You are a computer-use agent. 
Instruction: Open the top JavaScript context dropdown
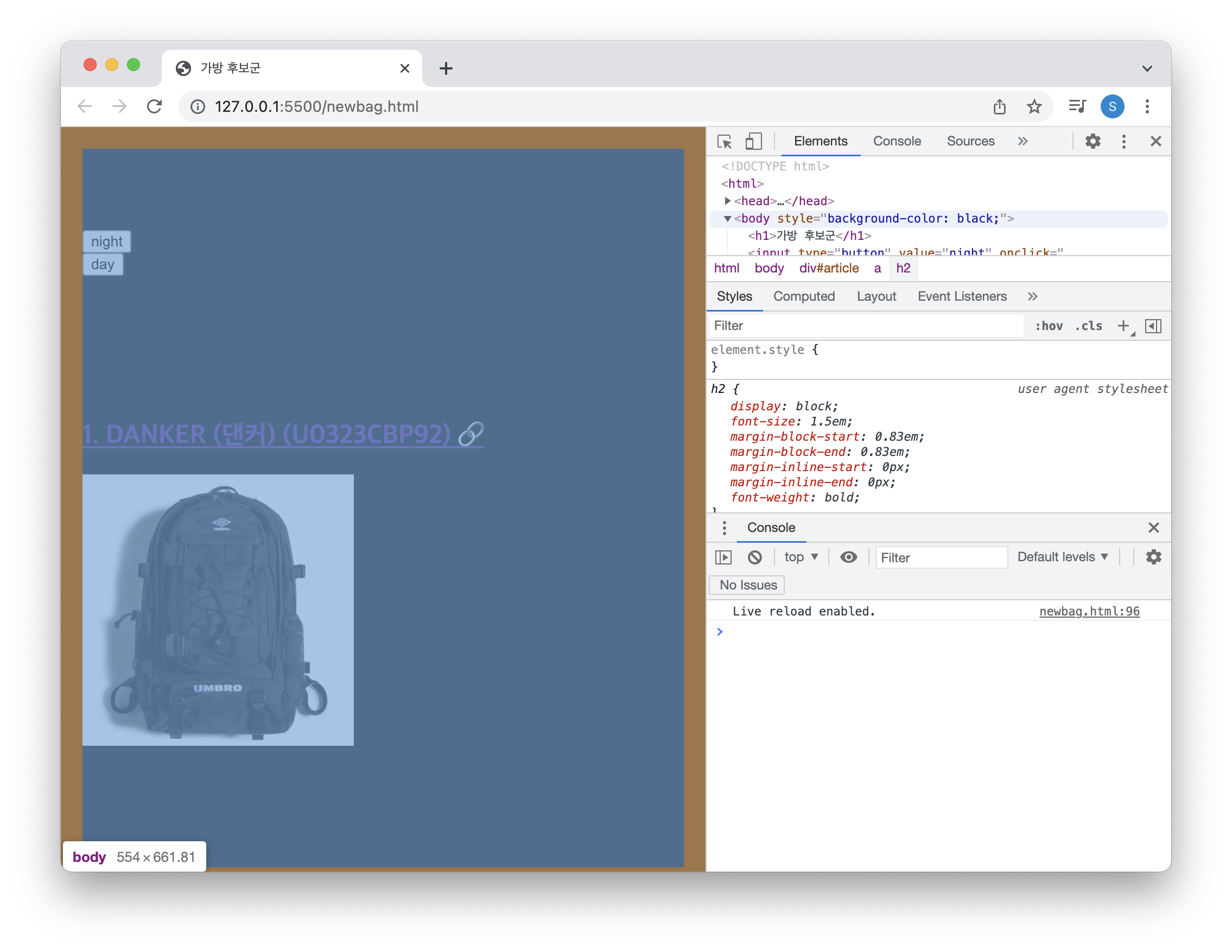tap(801, 557)
